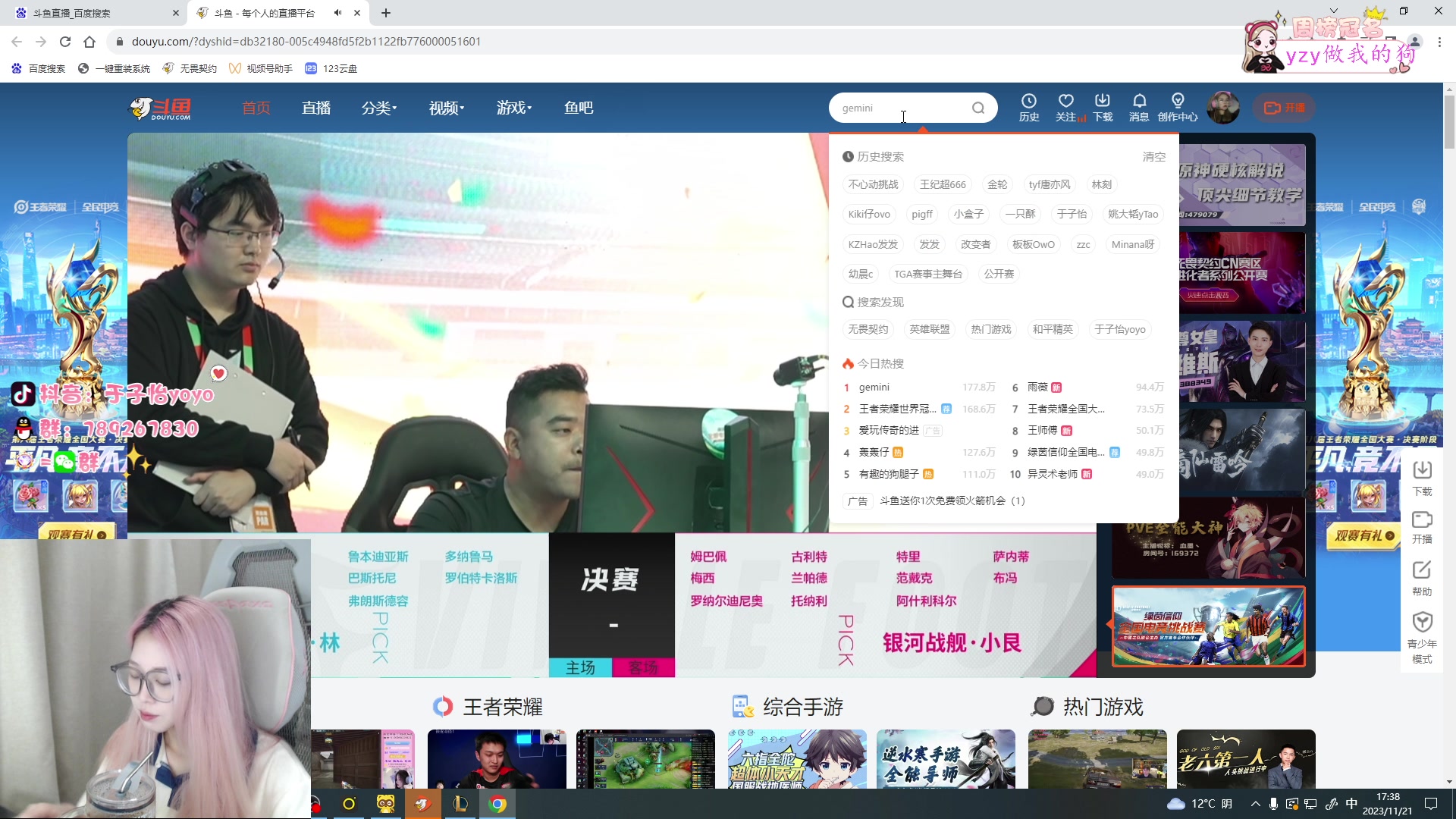Select history tag 不心动挑战

coord(873,184)
